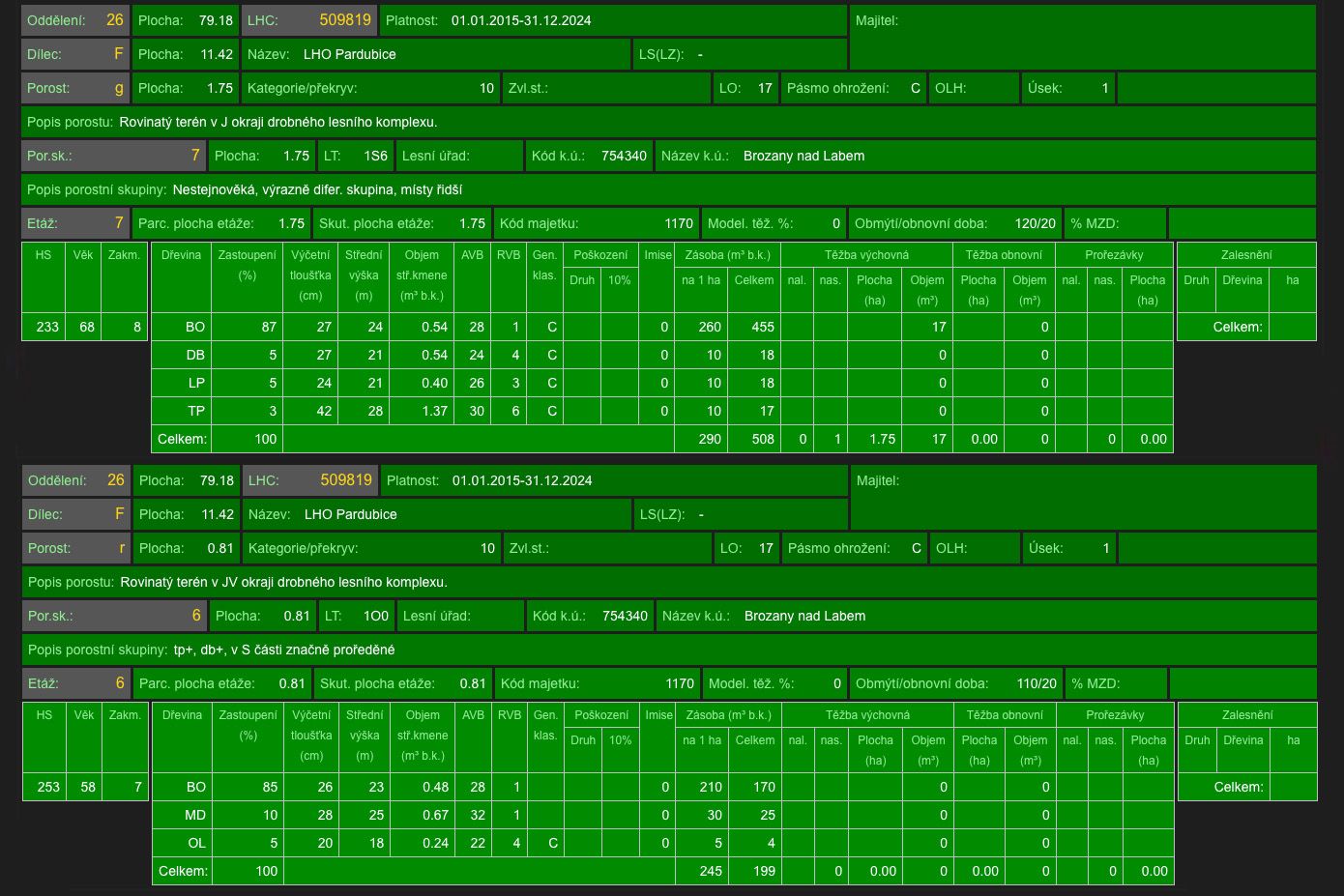Click Obmýtí/obnovní doba value 120/20
The width and height of the screenshot is (1344, 896).
(x=1036, y=223)
